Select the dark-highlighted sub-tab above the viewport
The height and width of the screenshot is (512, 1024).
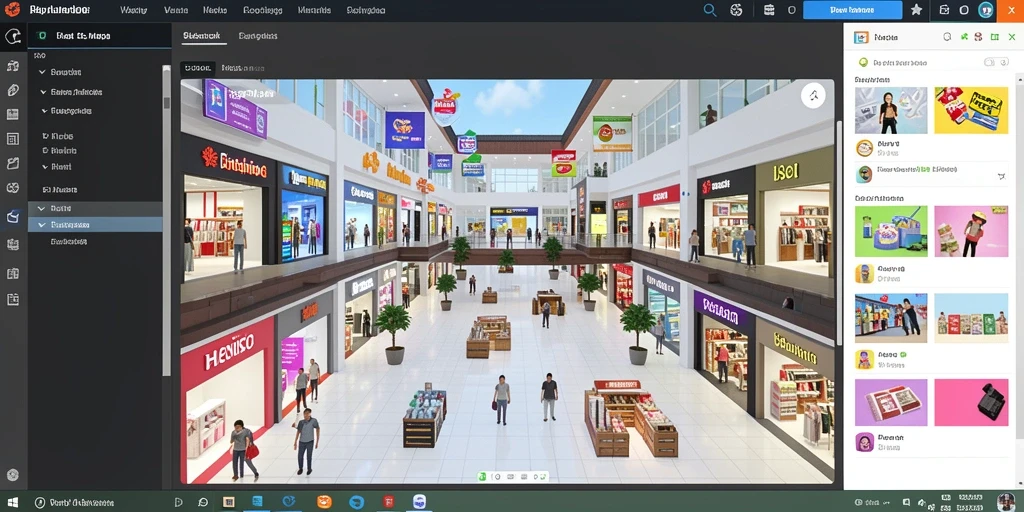197,67
